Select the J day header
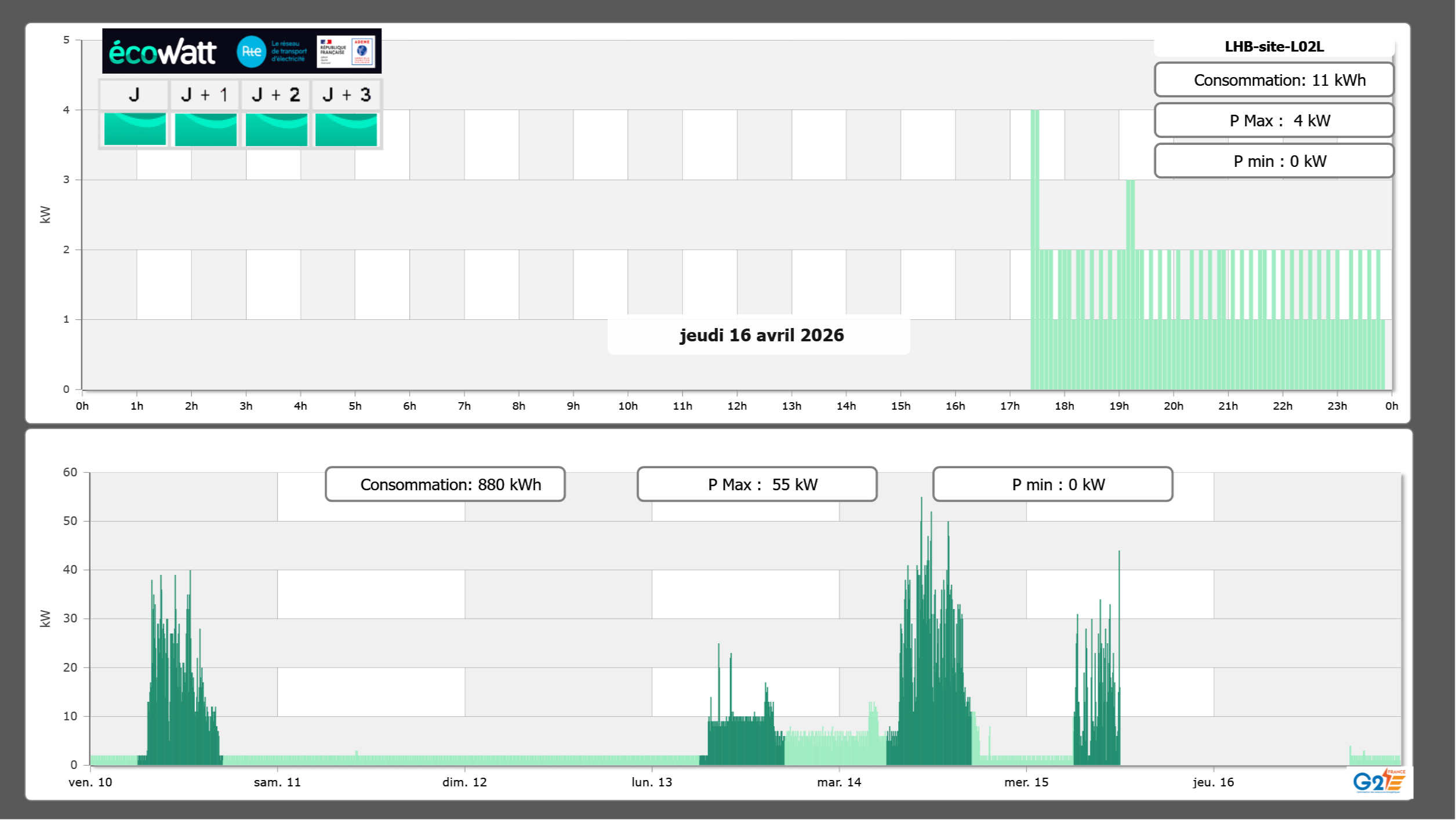The width and height of the screenshot is (1456, 820). coord(134,94)
